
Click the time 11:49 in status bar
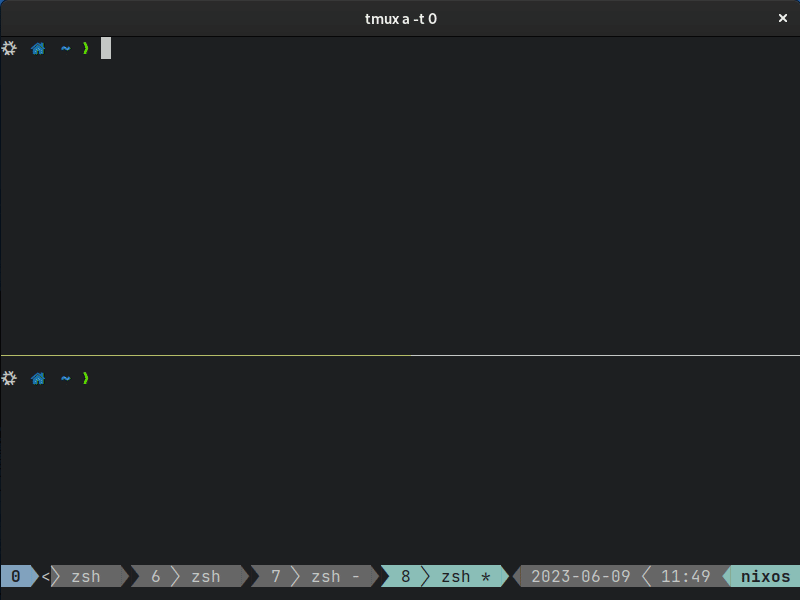pyautogui.click(x=685, y=576)
